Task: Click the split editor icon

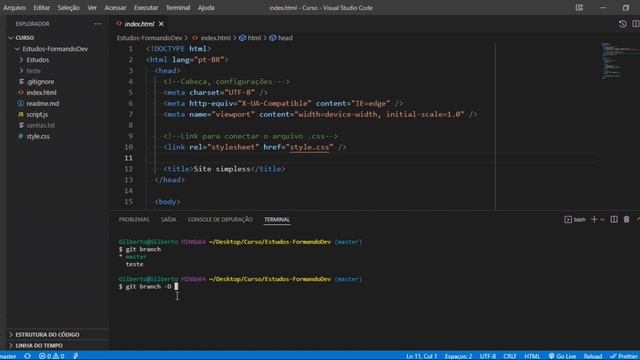Action: pos(636,24)
